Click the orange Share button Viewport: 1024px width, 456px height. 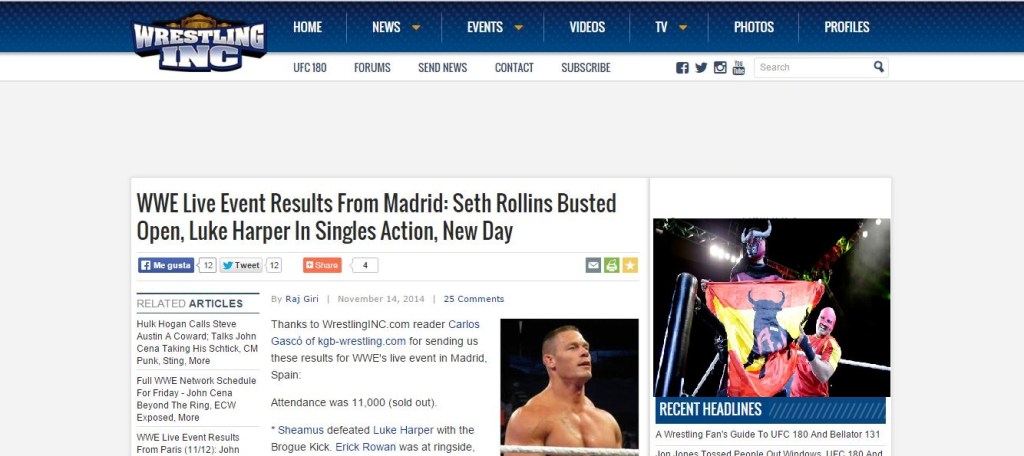tap(322, 265)
